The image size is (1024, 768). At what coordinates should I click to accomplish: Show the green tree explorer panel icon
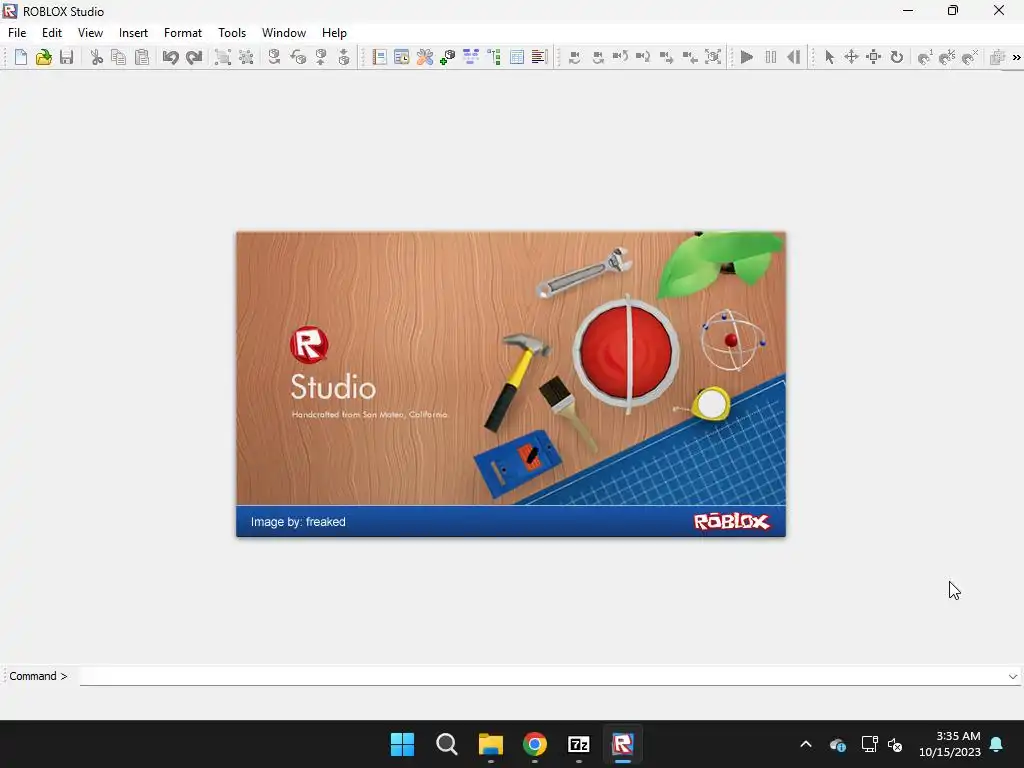pyautogui.click(x=494, y=57)
